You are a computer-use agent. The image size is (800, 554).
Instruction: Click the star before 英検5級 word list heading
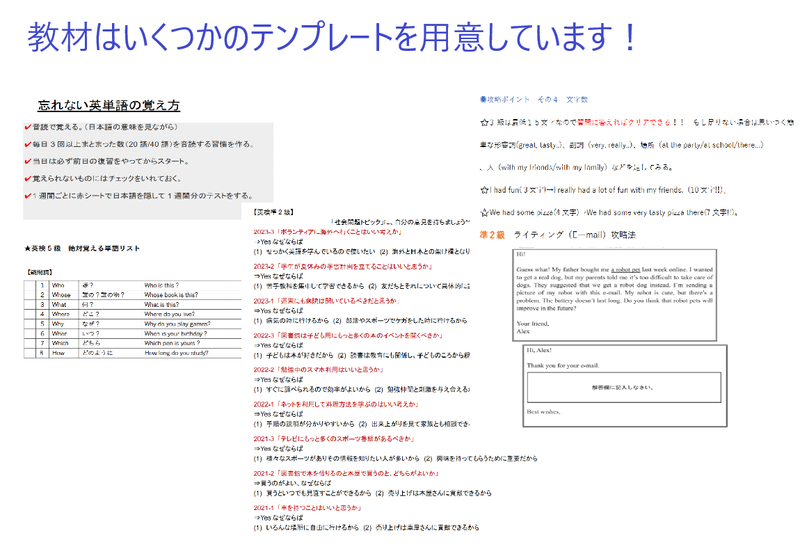pyautogui.click(x=27, y=247)
